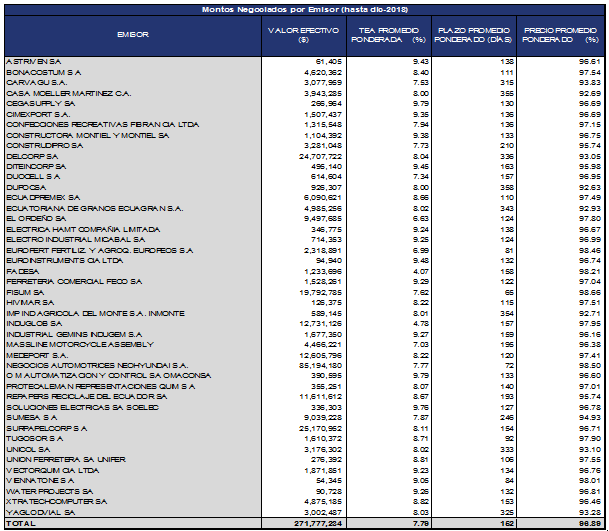
Task: Select REPAPERS RECICLAJE DEL ECUADOR SA
Action: [x=87, y=397]
